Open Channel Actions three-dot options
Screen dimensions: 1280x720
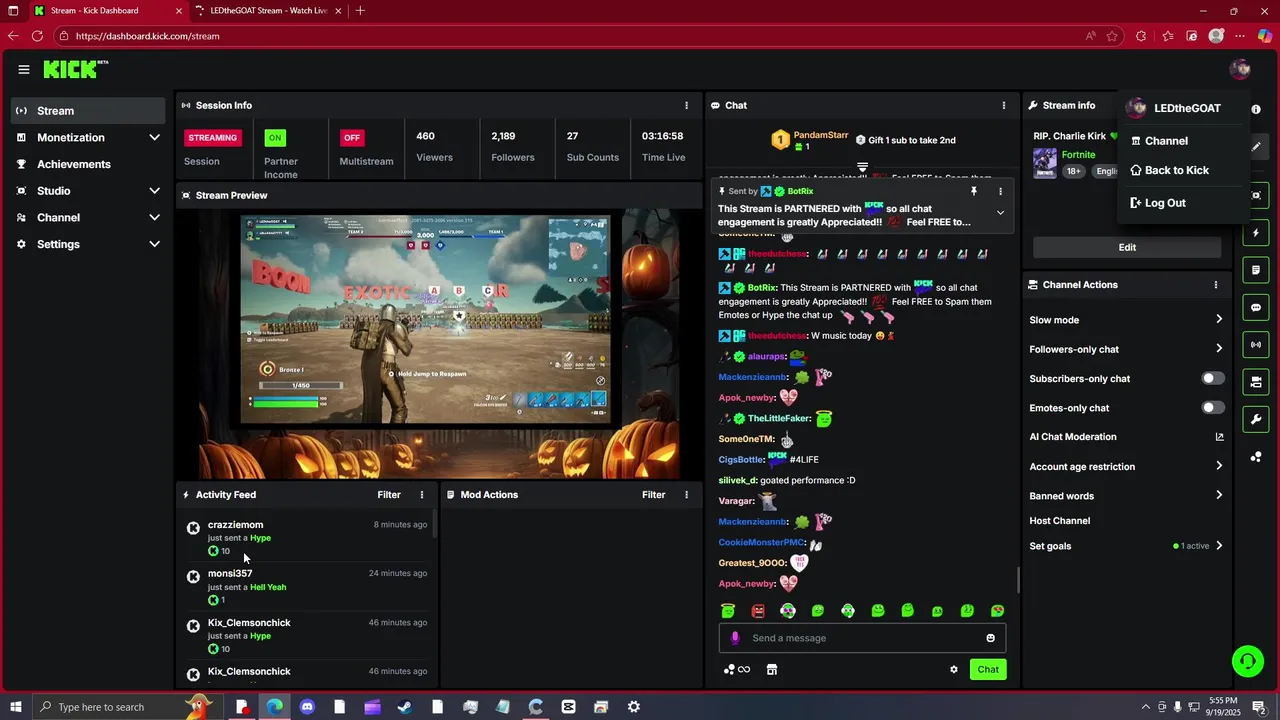click(x=1216, y=285)
